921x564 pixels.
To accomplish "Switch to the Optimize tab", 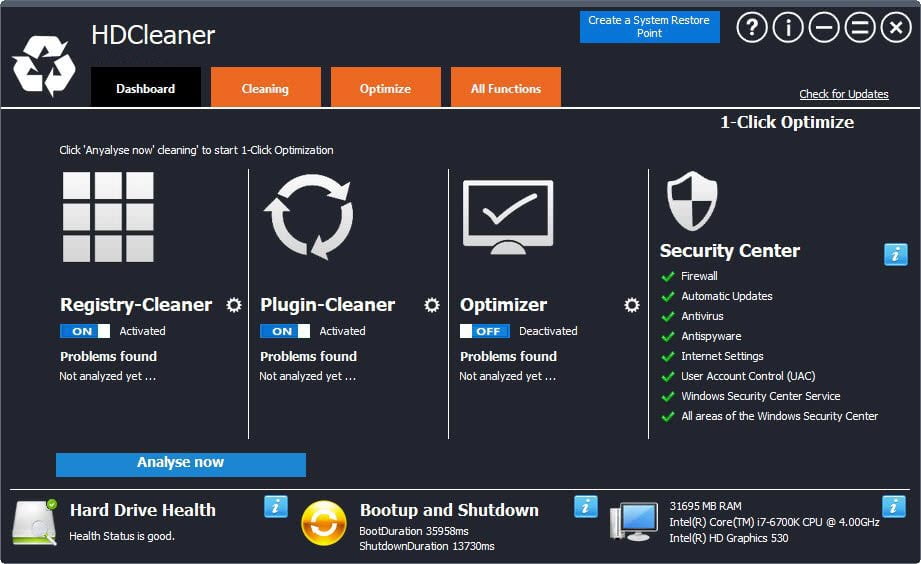I will click(385, 87).
